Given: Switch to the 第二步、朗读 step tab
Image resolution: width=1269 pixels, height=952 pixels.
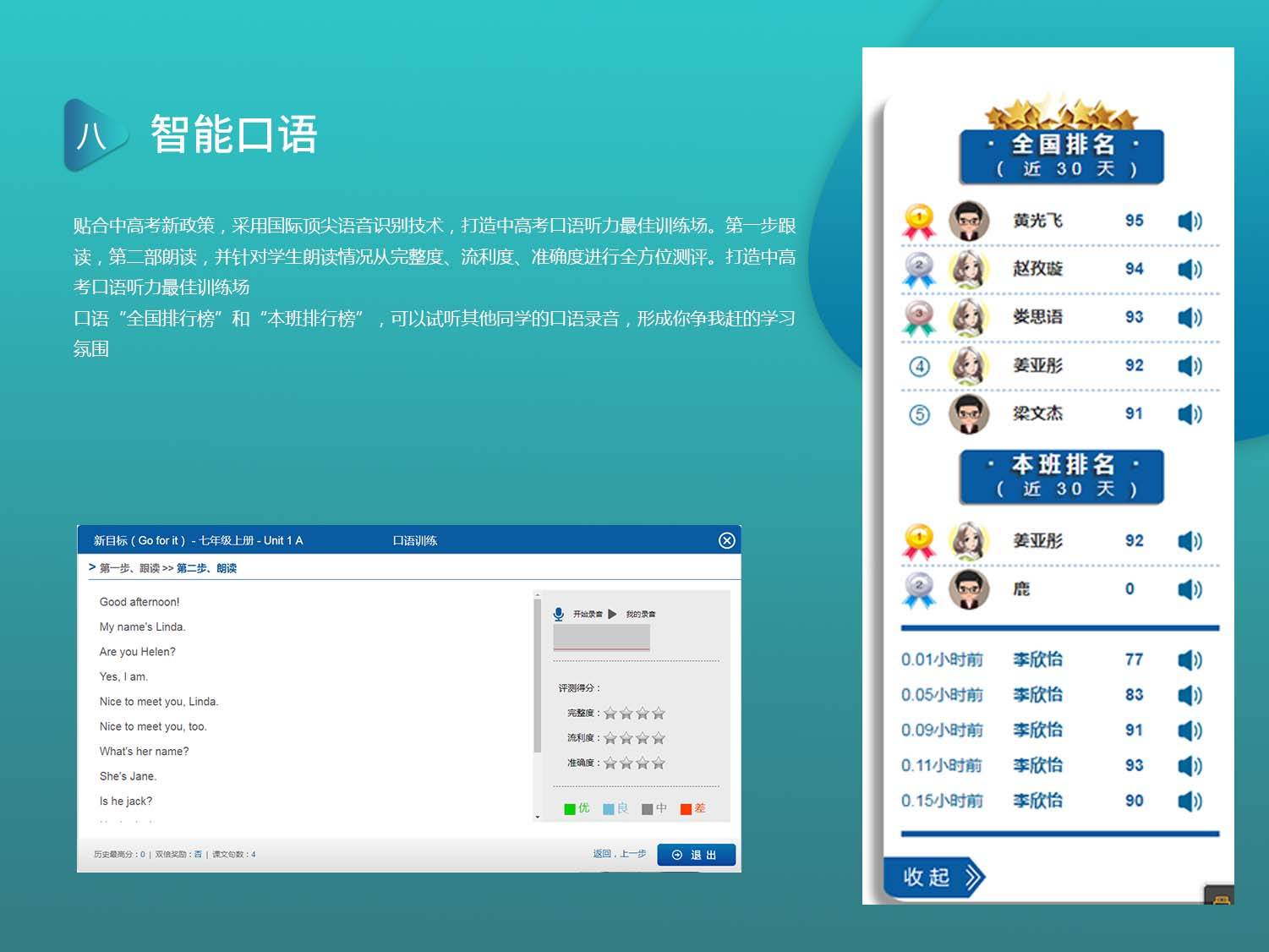Looking at the screenshot, I should [x=206, y=567].
